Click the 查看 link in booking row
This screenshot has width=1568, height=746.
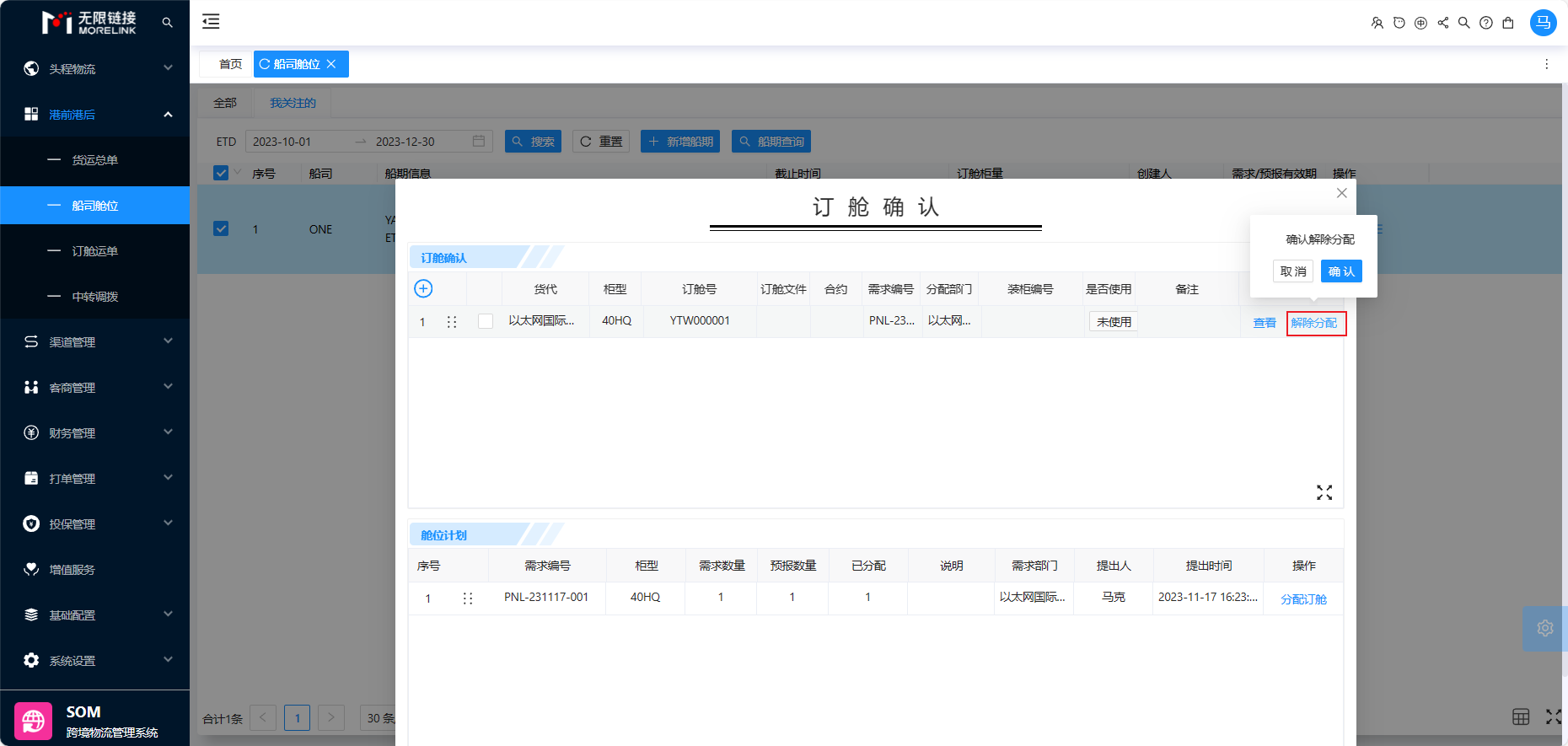point(1265,323)
